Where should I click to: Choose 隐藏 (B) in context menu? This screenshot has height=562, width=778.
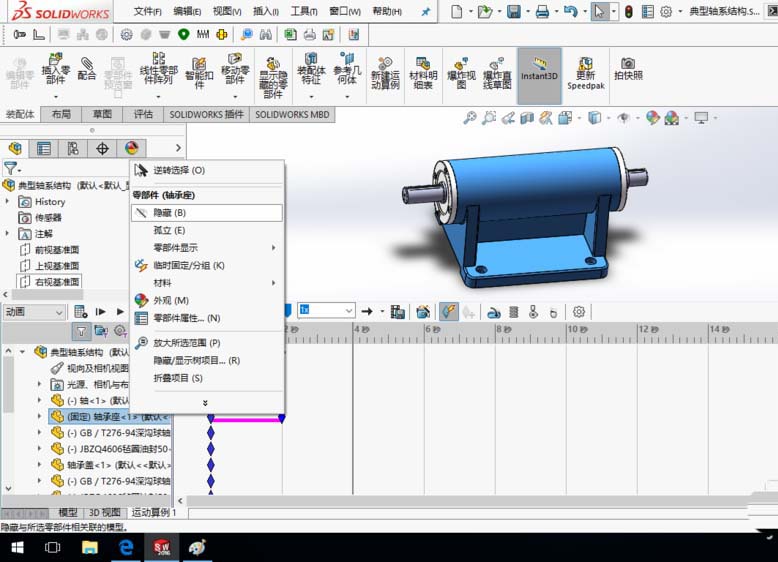pyautogui.click(x=169, y=213)
